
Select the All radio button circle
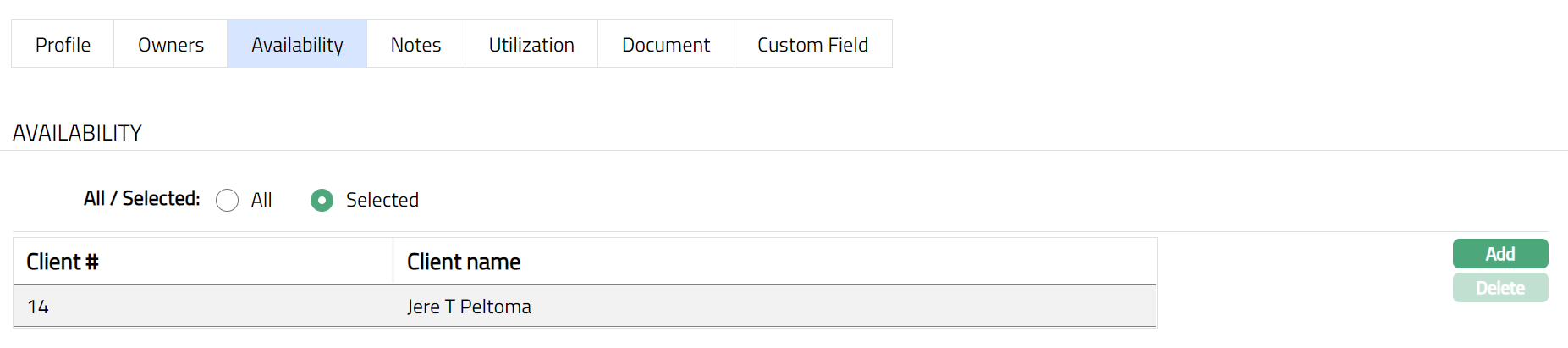point(227,201)
